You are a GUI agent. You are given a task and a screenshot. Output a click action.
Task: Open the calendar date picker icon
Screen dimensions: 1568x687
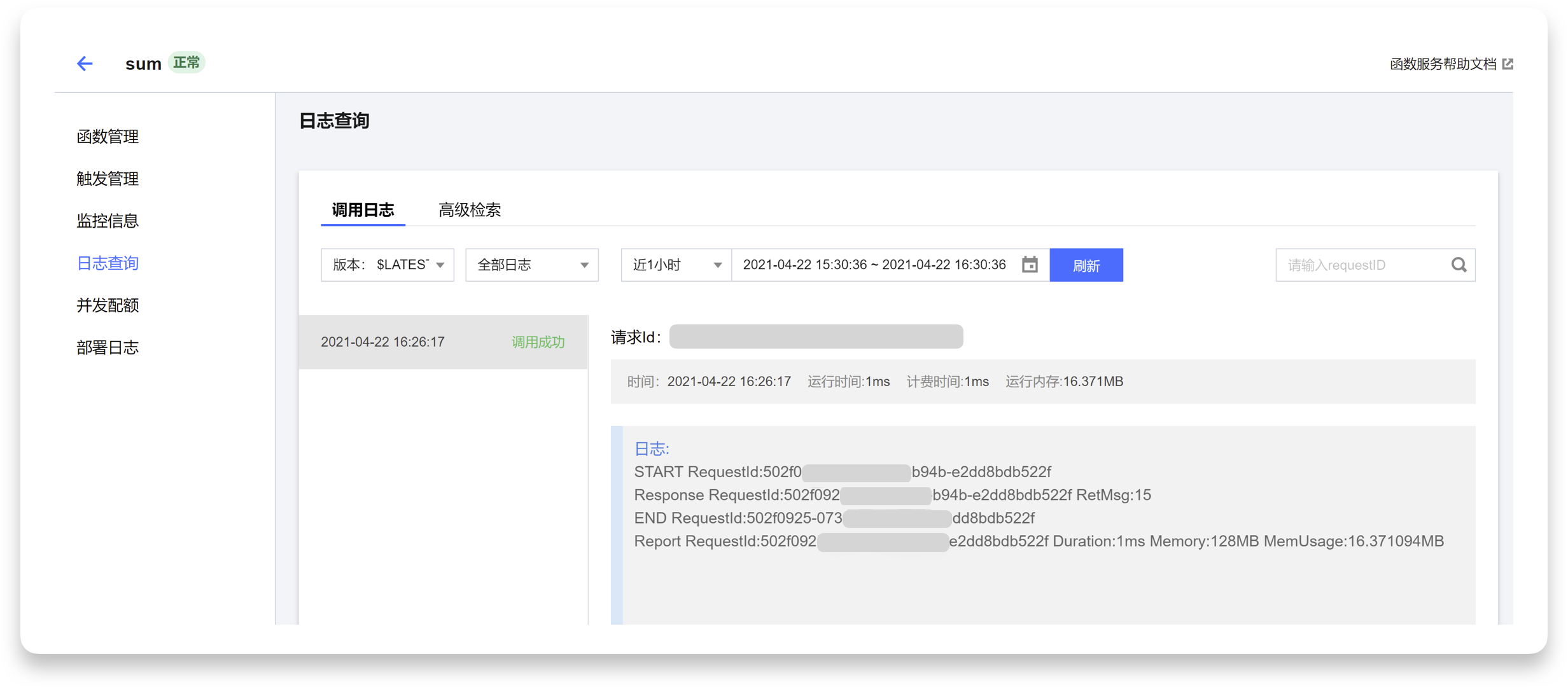[1030, 265]
